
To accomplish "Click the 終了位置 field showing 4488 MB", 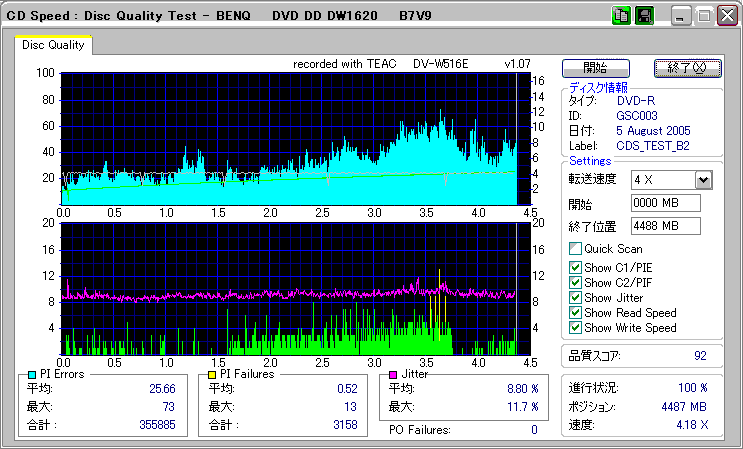I will point(666,225).
